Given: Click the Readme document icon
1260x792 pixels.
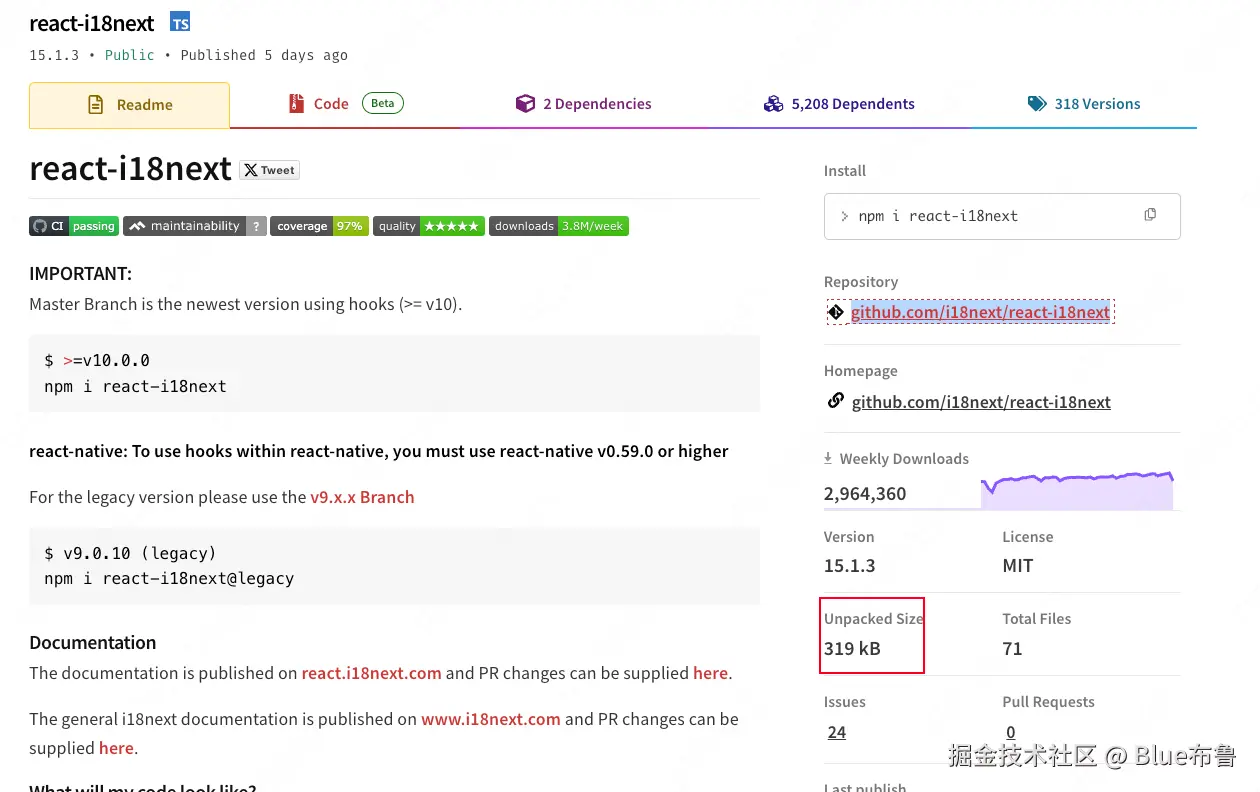Looking at the screenshot, I should tap(96, 104).
